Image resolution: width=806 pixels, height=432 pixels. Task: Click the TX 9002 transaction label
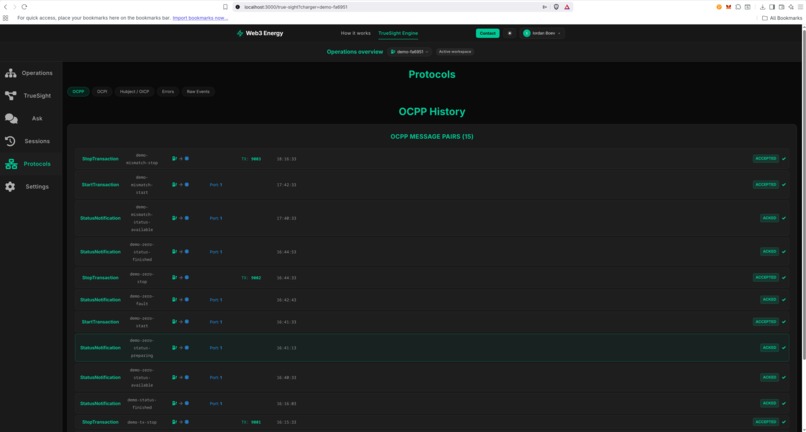pyautogui.click(x=251, y=278)
